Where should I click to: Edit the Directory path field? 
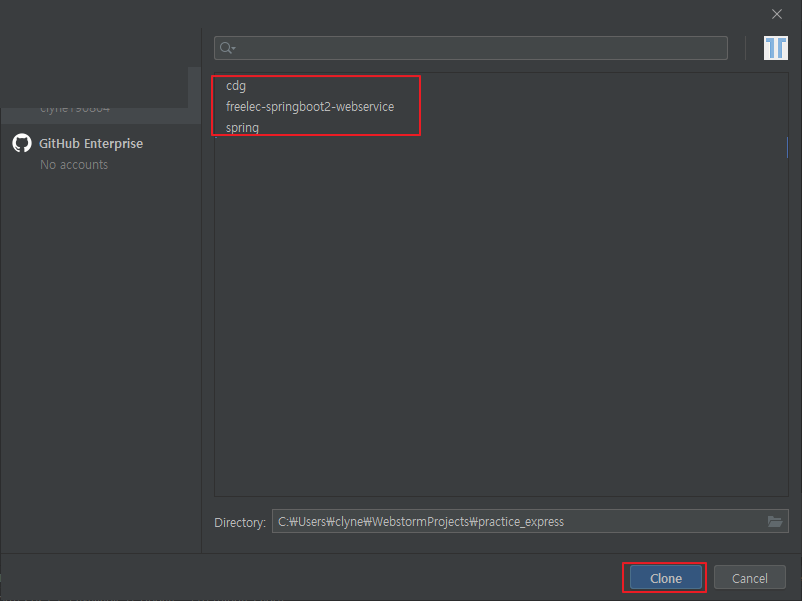coord(530,521)
